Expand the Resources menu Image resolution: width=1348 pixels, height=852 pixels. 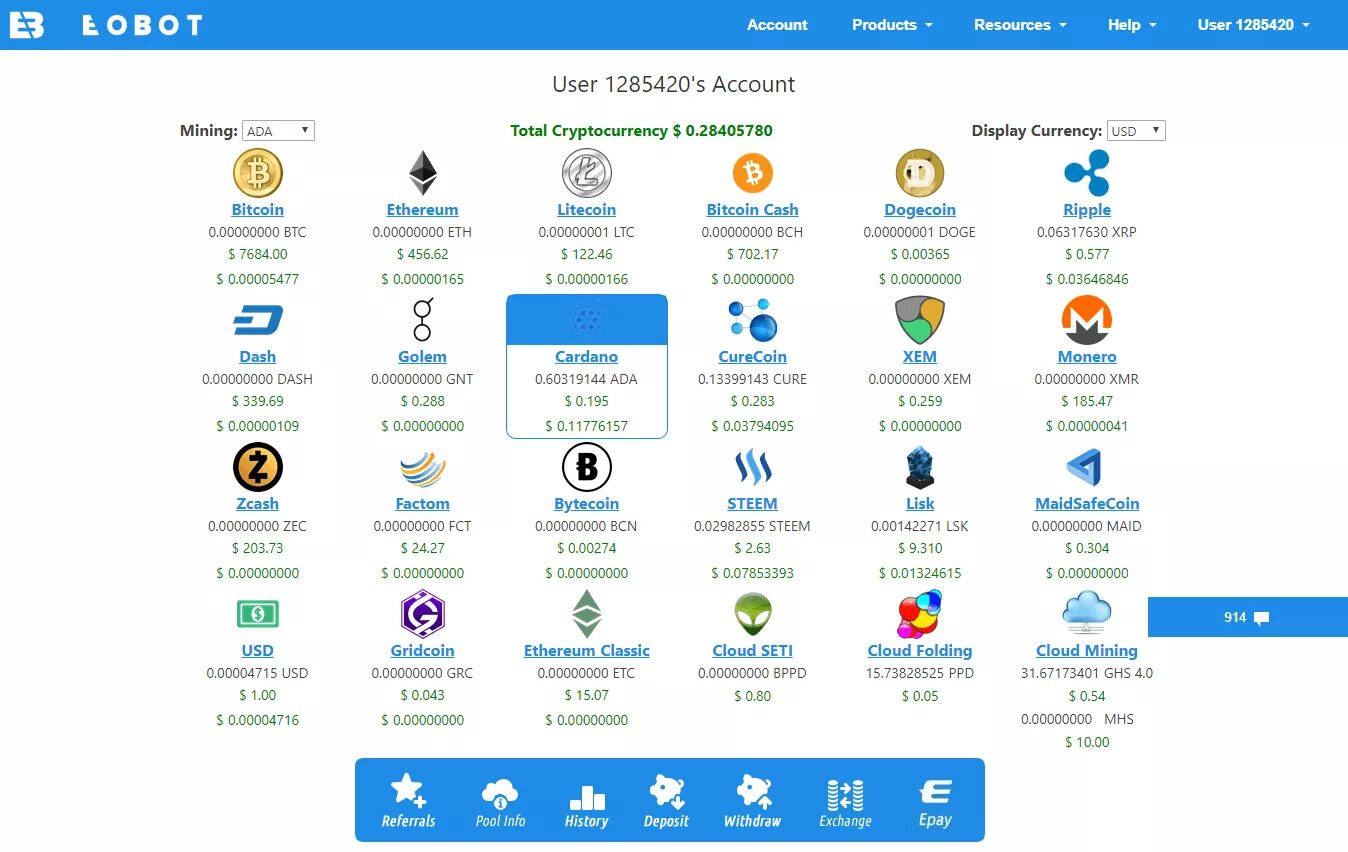pos(1020,25)
